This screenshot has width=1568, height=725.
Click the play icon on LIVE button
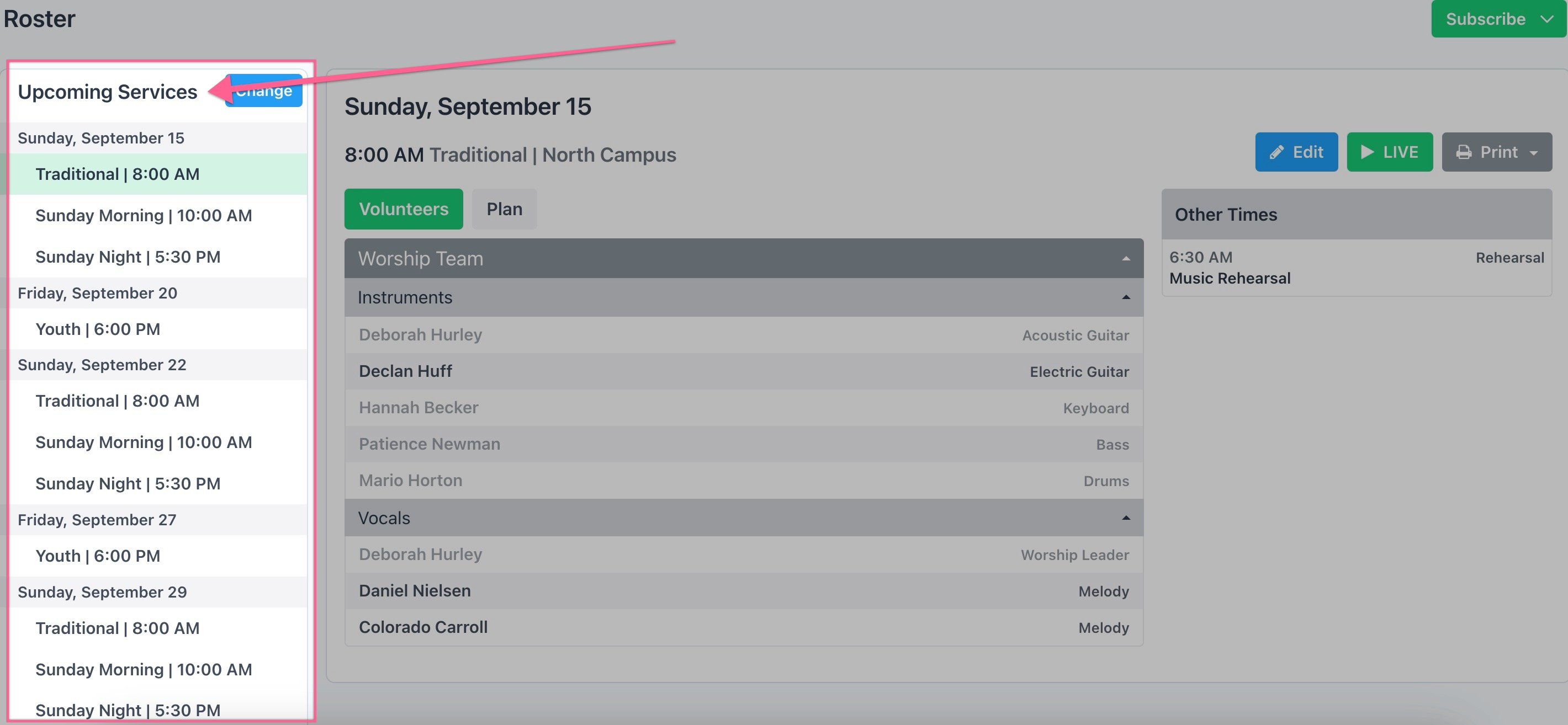pyautogui.click(x=1367, y=152)
